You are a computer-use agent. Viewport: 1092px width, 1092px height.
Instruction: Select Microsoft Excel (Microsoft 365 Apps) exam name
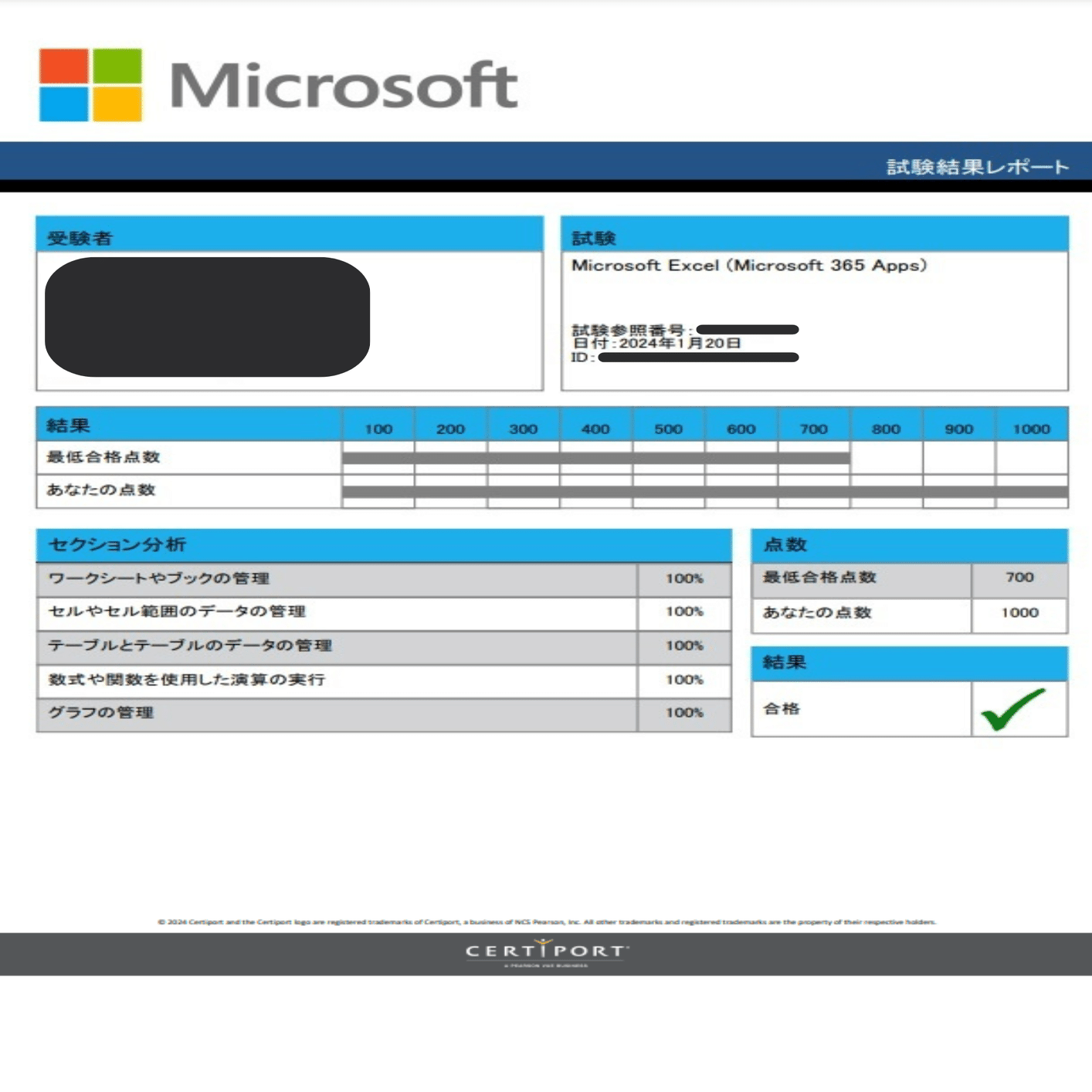[x=749, y=266]
